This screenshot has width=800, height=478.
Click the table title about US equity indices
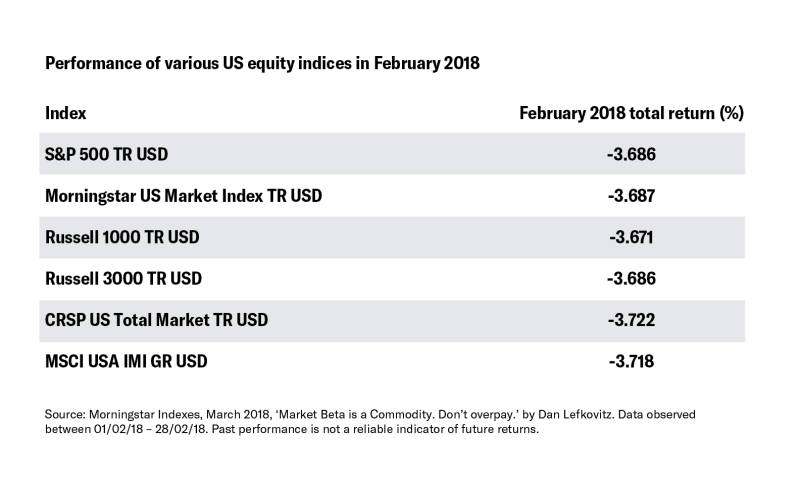click(x=262, y=63)
